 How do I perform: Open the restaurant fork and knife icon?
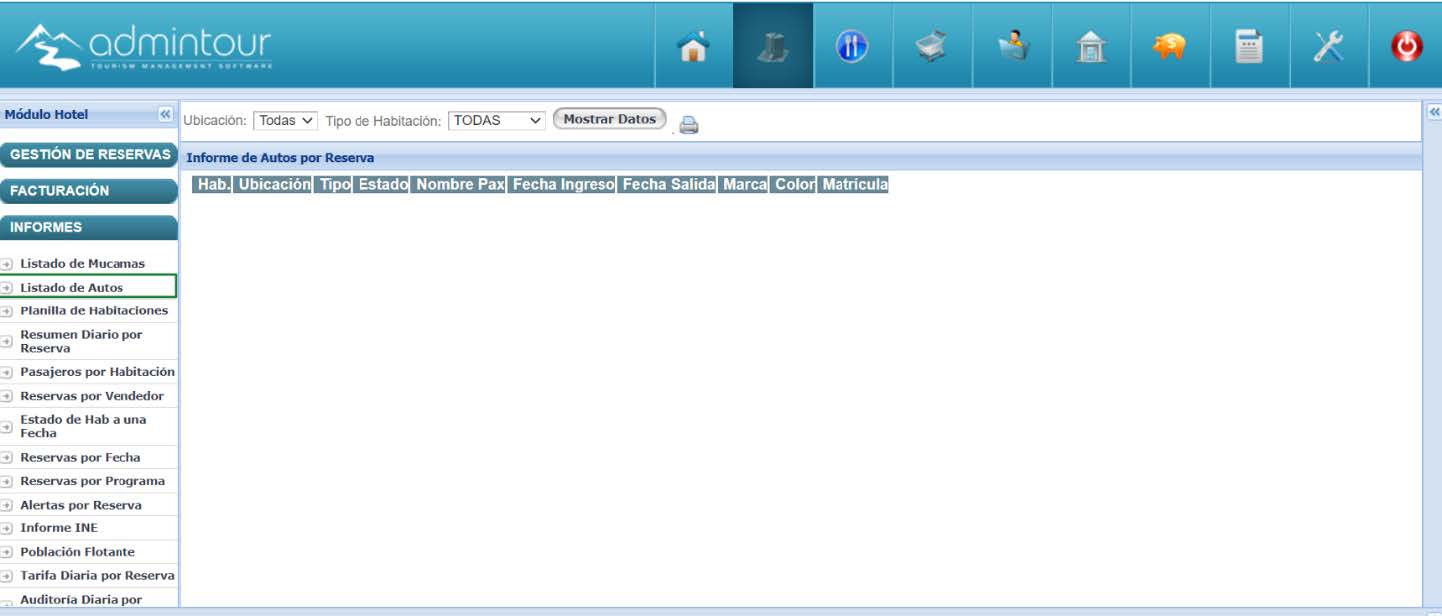point(852,46)
